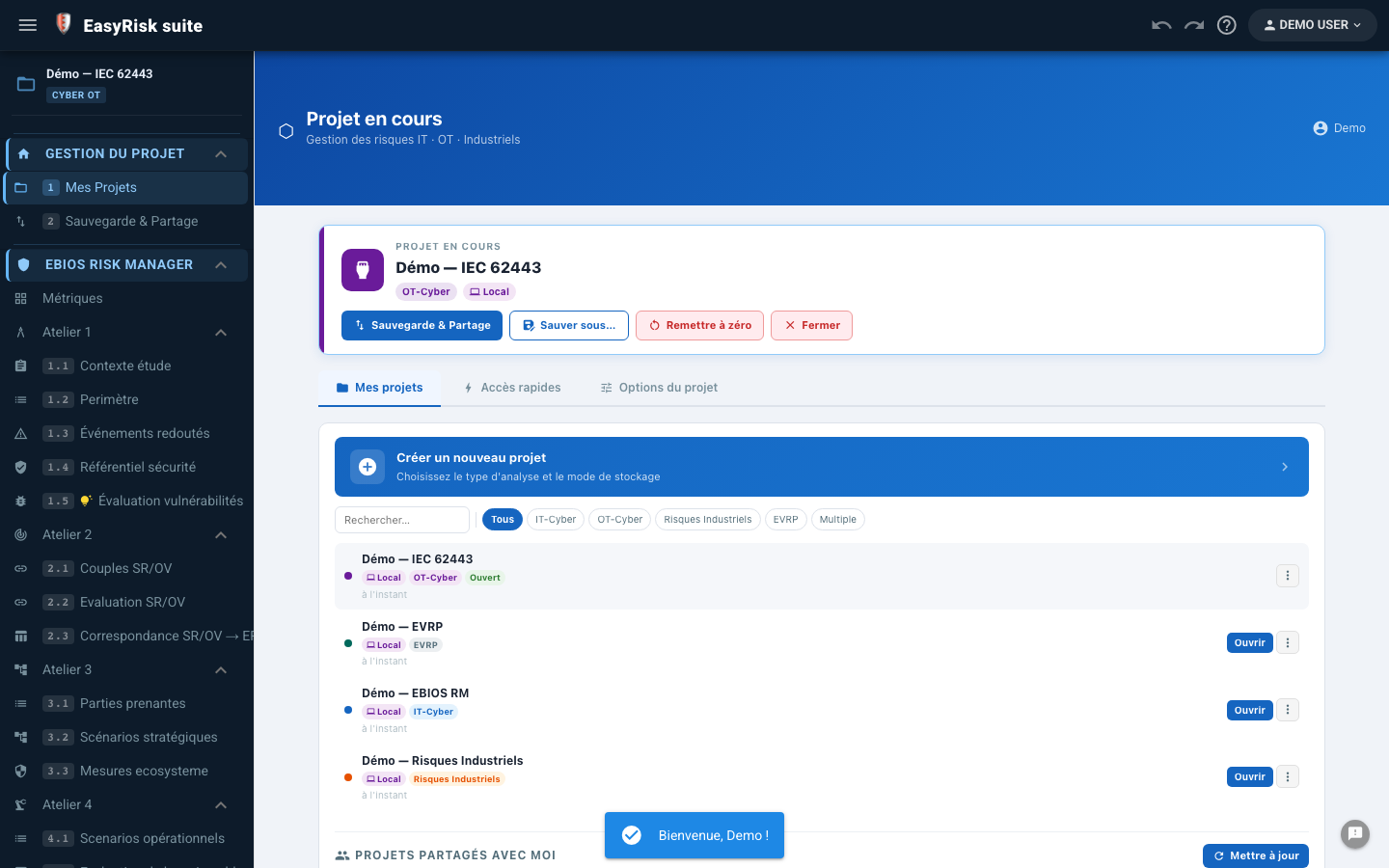
Task: Collapse Atelier 3 group chevron
Action: tap(221, 670)
